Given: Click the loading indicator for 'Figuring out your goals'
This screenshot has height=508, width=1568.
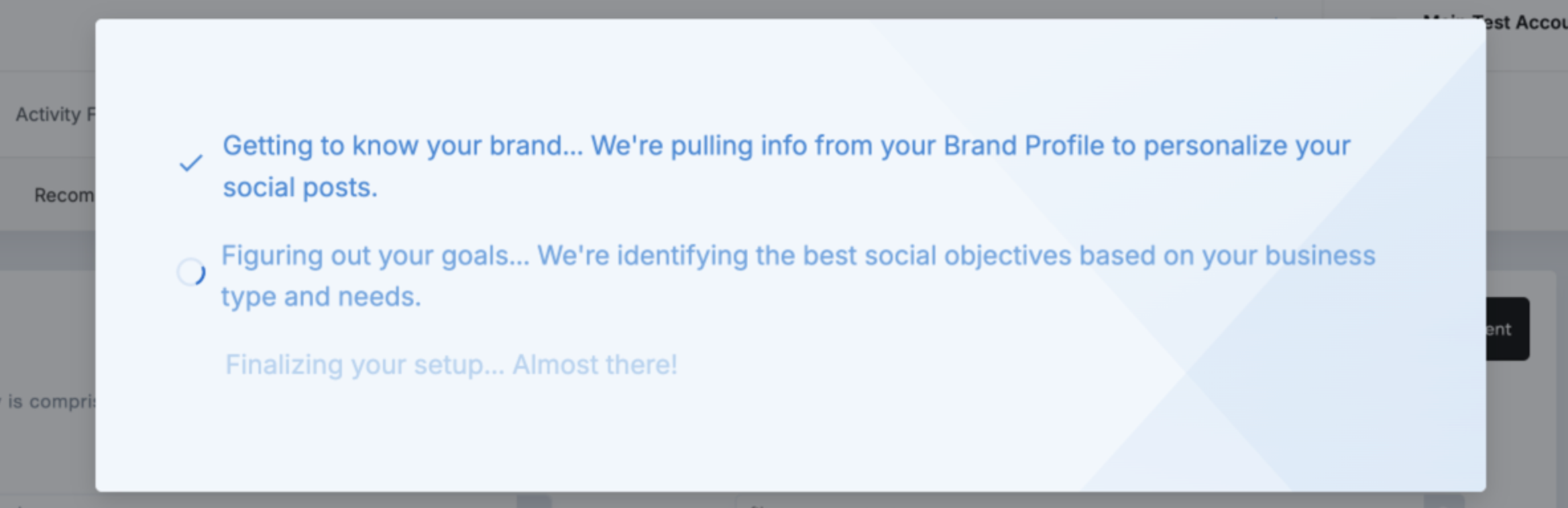Looking at the screenshot, I should tap(190, 272).
